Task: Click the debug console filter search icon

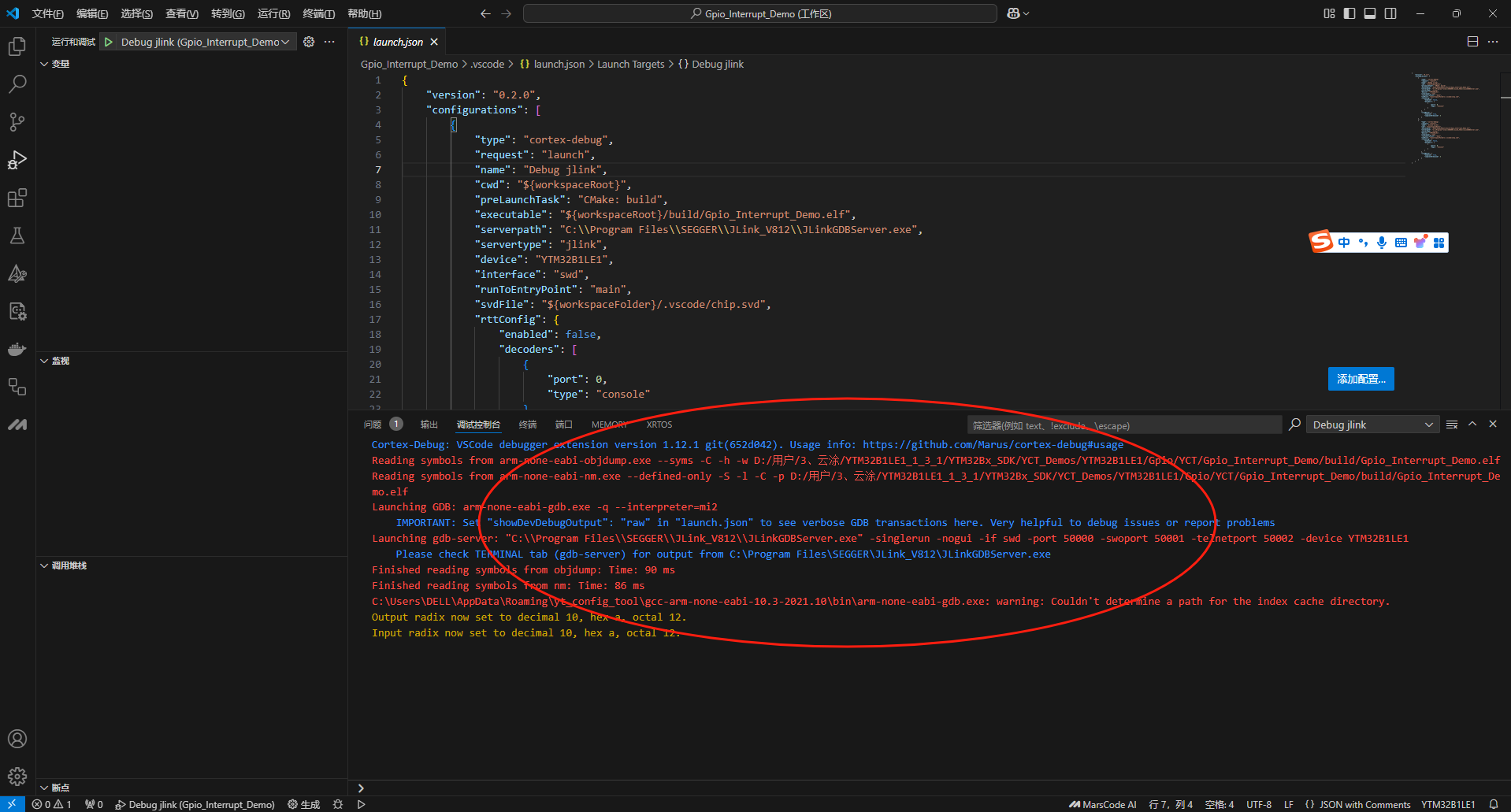Action: click(x=1294, y=425)
